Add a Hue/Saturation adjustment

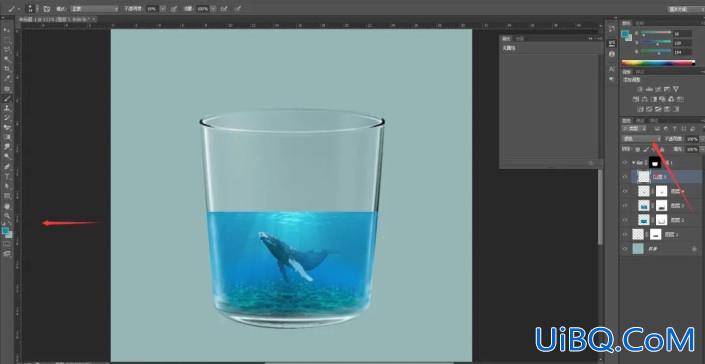coord(636,99)
